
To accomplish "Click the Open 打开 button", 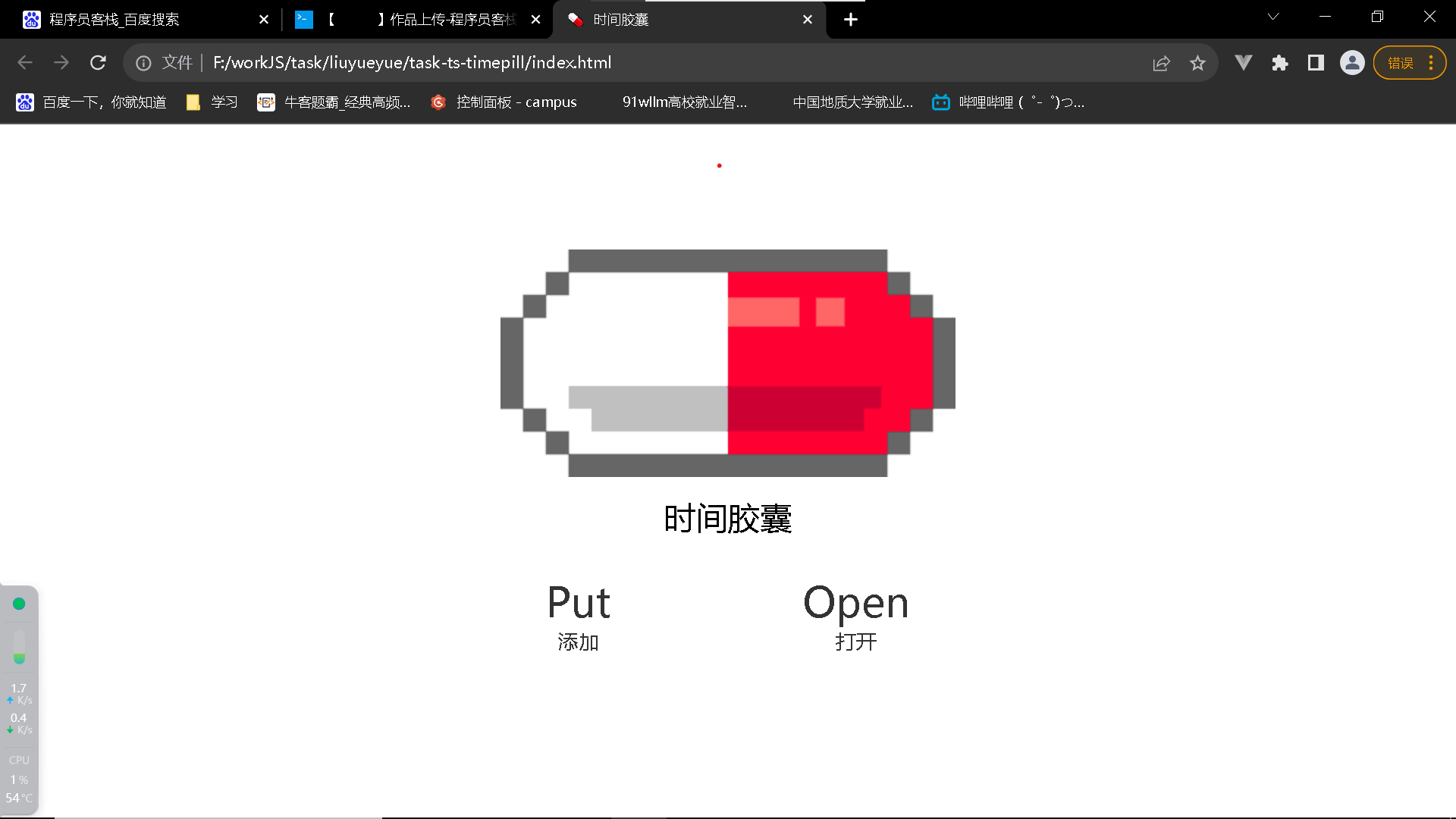I will [855, 614].
